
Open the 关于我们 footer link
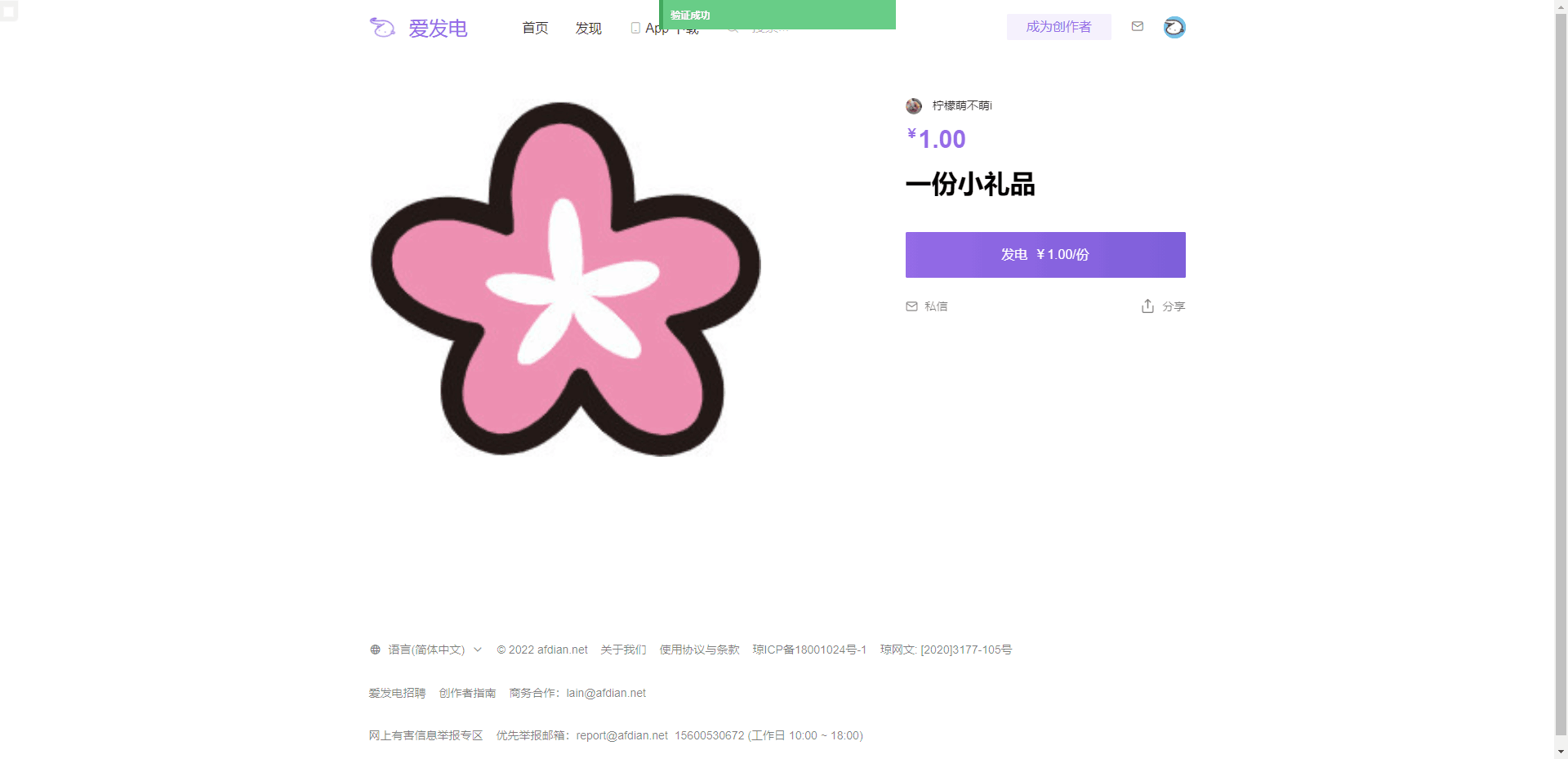click(623, 650)
